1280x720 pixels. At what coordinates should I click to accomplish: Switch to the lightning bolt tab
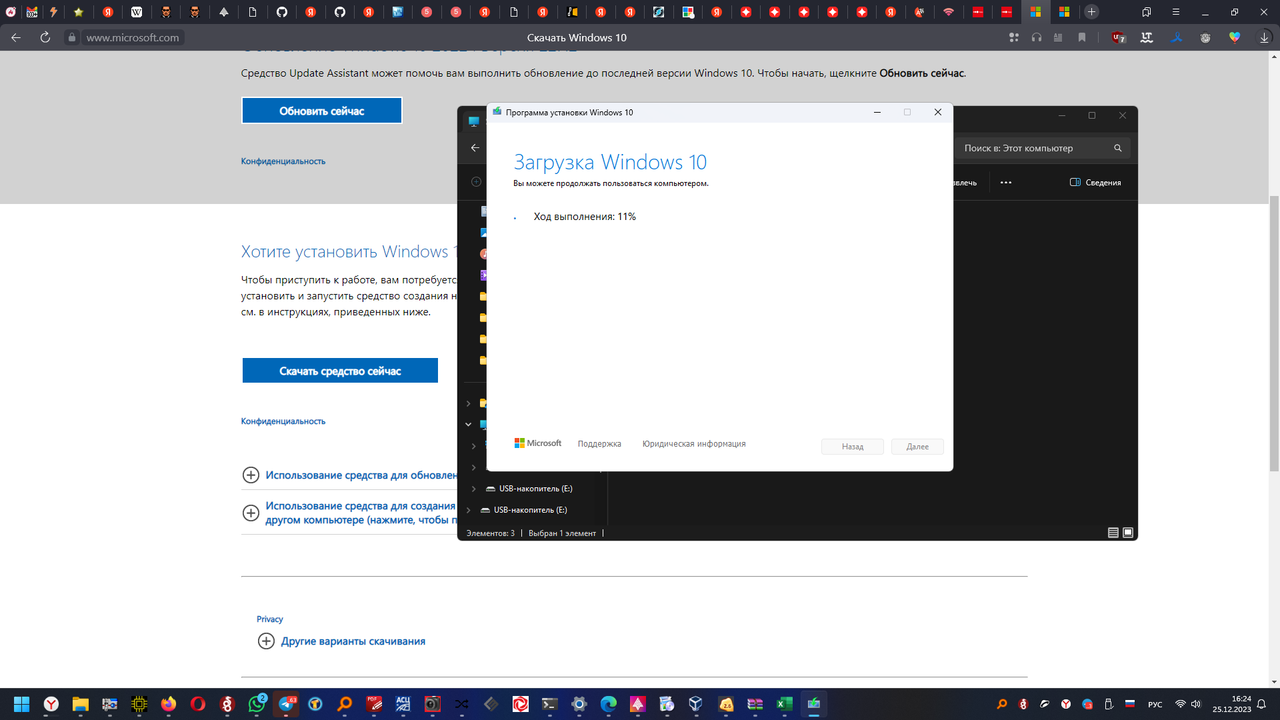(53, 12)
